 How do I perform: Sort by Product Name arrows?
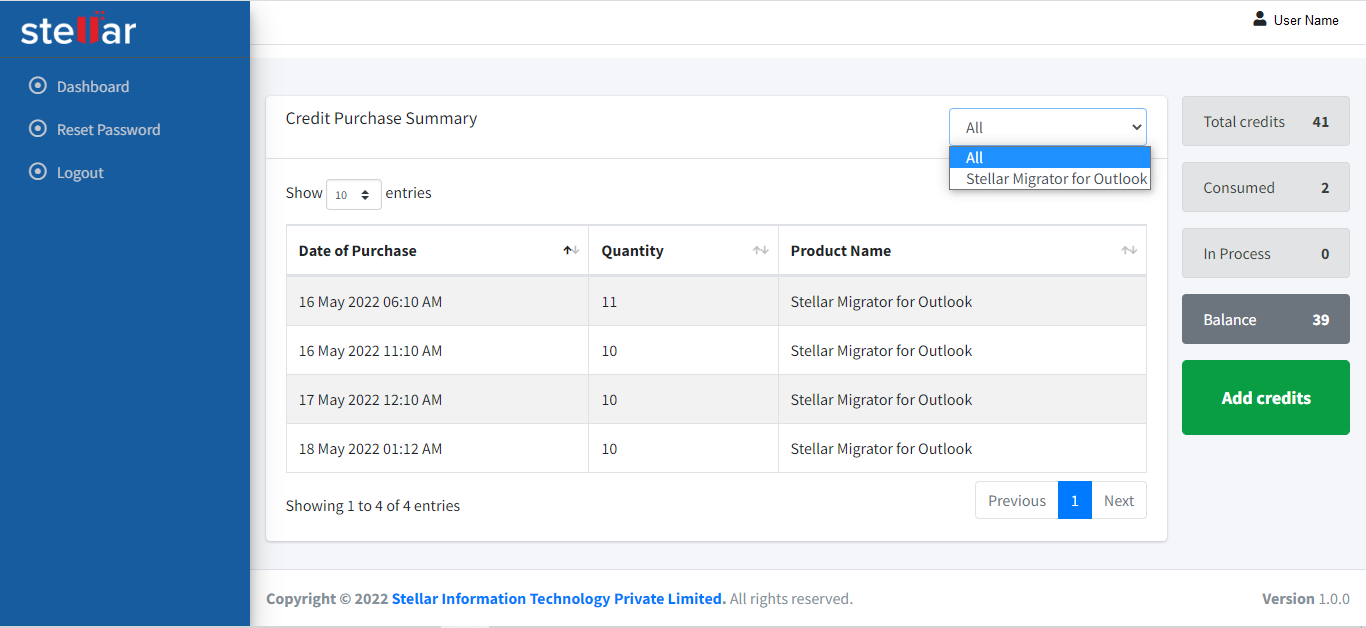(x=1129, y=251)
